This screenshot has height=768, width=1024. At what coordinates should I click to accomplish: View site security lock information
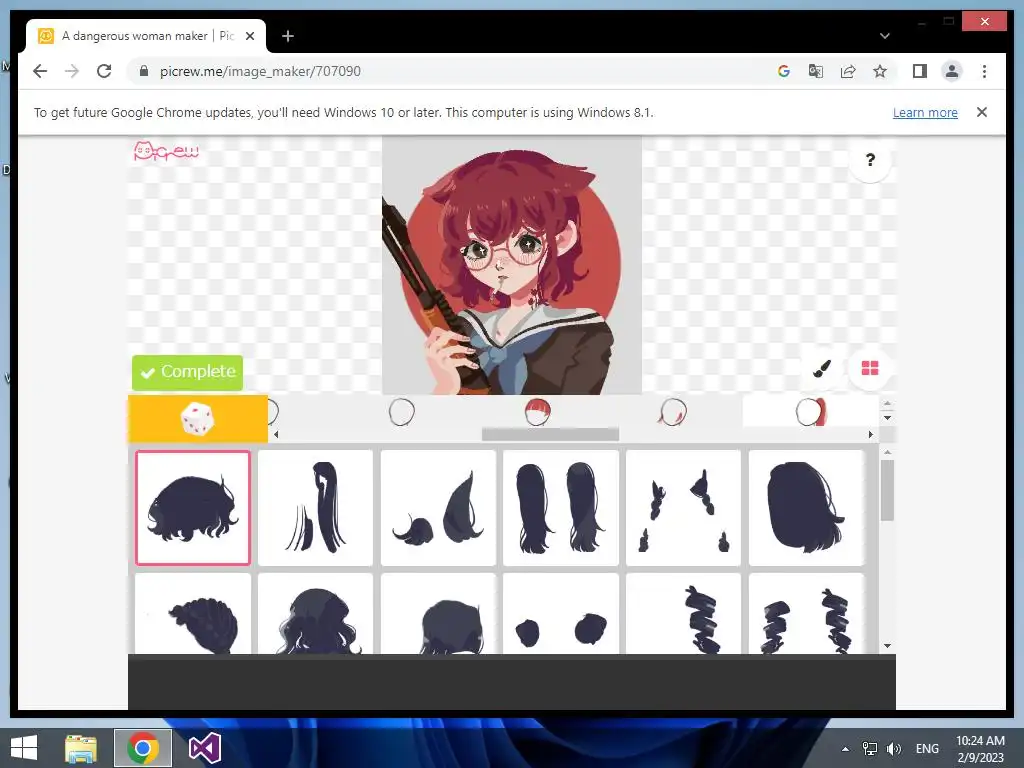click(x=144, y=71)
